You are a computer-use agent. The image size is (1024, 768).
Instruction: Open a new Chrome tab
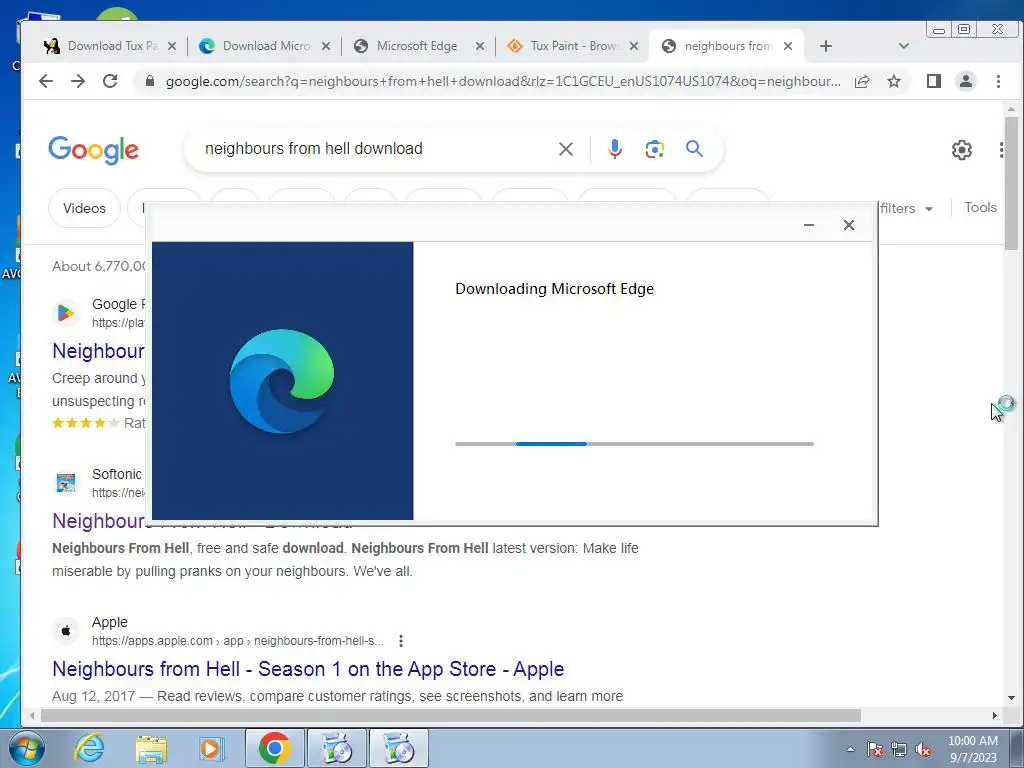tap(825, 46)
